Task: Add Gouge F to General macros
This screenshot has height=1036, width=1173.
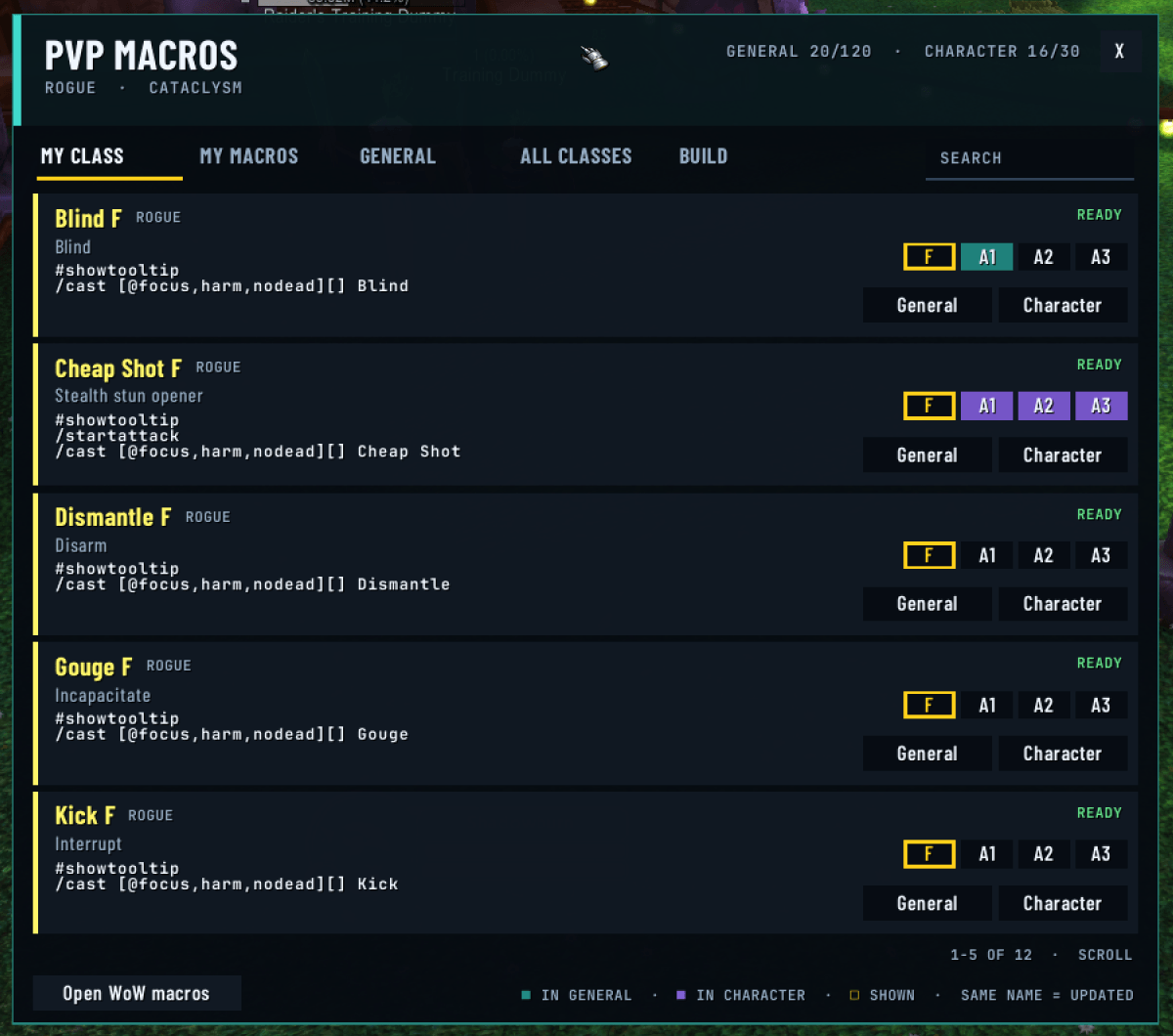Action: [x=927, y=754]
